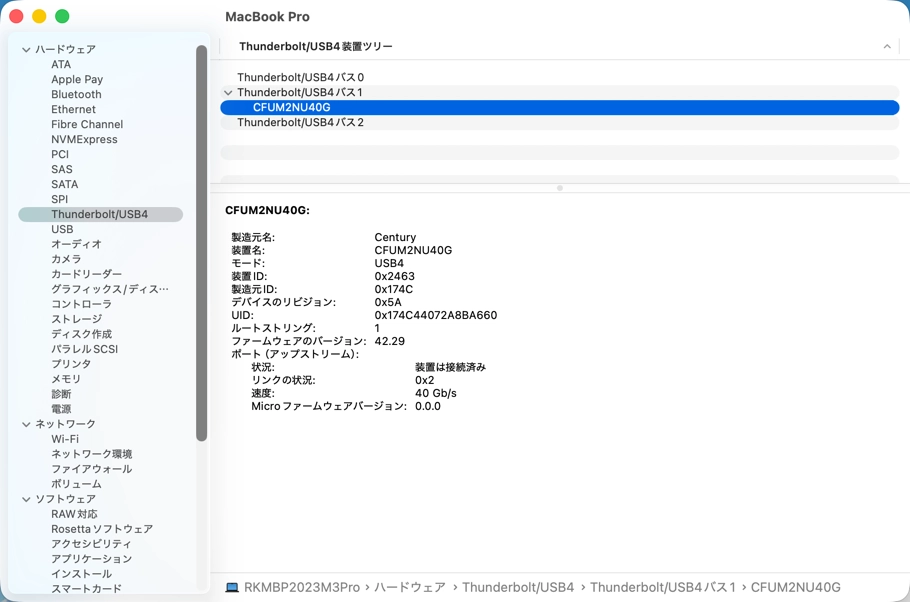Image resolution: width=910 pixels, height=602 pixels.
Task: Open Wi-Fi under network section
Action: tap(65, 439)
